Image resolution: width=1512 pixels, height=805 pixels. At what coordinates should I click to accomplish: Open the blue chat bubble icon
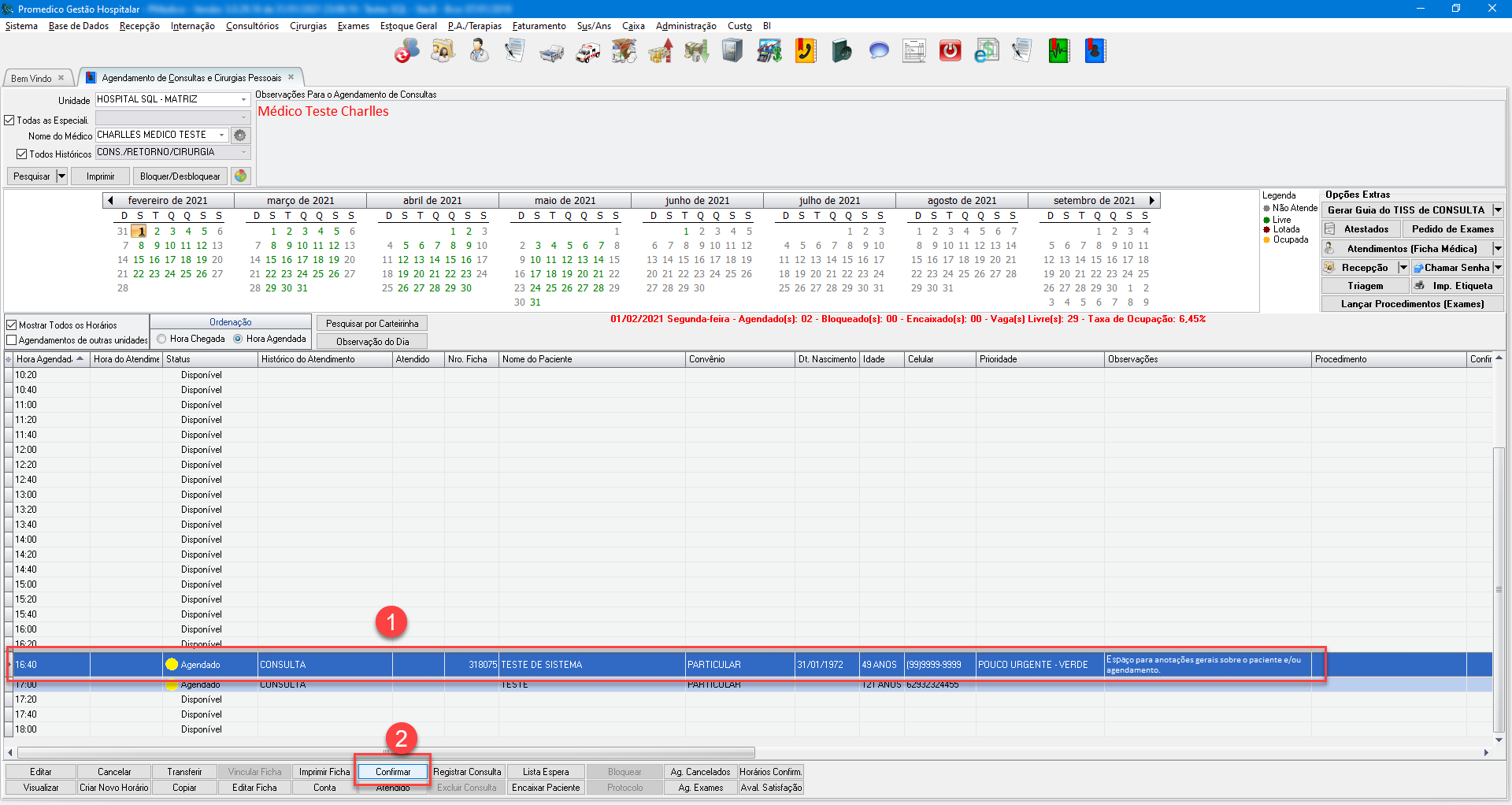(878, 52)
